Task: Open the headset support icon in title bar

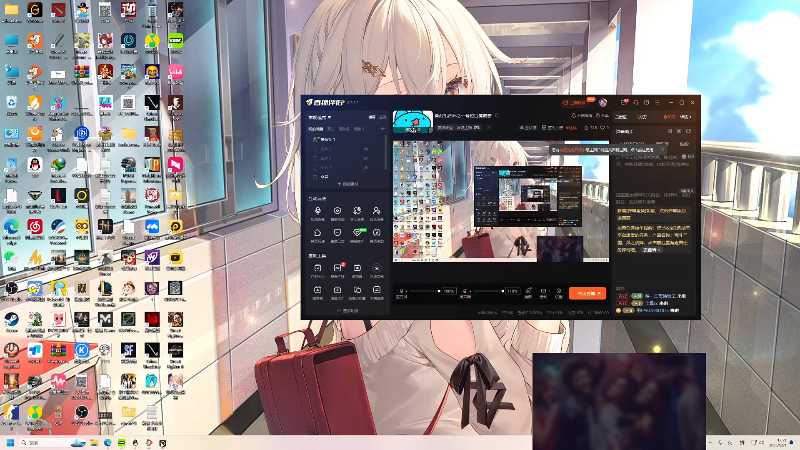Action: (x=636, y=103)
